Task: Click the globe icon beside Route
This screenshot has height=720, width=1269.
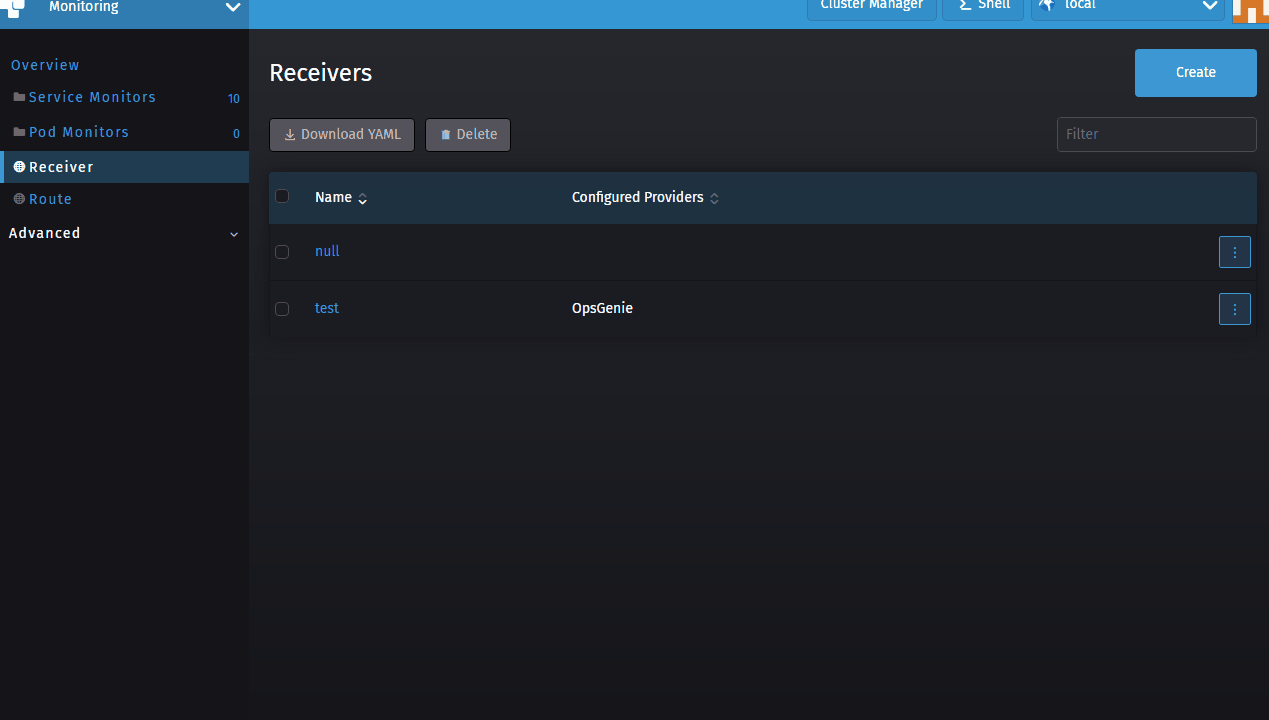Action: coord(17,199)
